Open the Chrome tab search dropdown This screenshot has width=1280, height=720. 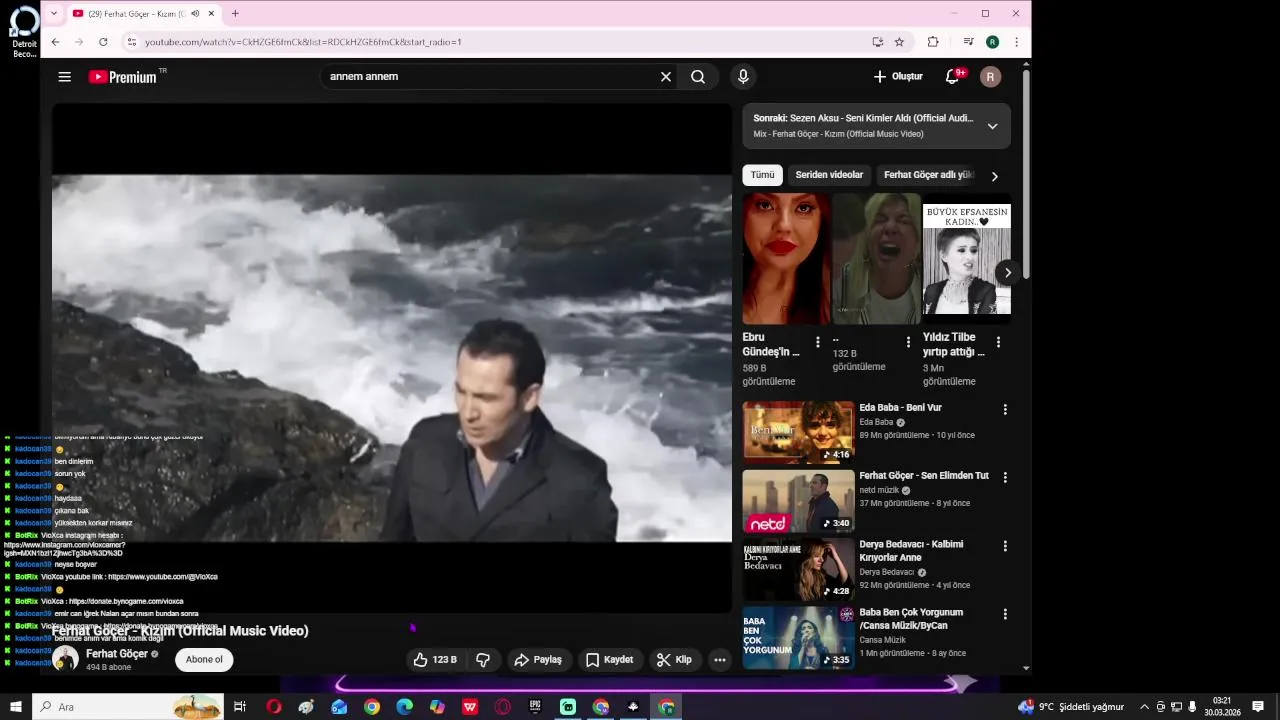pos(54,14)
